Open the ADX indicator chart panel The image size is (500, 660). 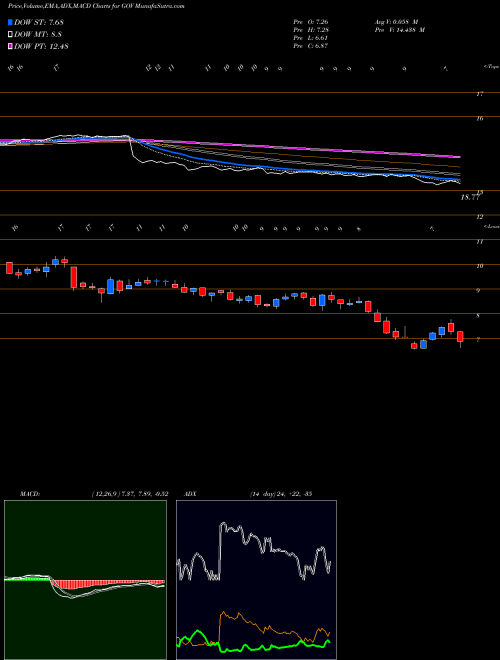pyautogui.click(x=256, y=580)
